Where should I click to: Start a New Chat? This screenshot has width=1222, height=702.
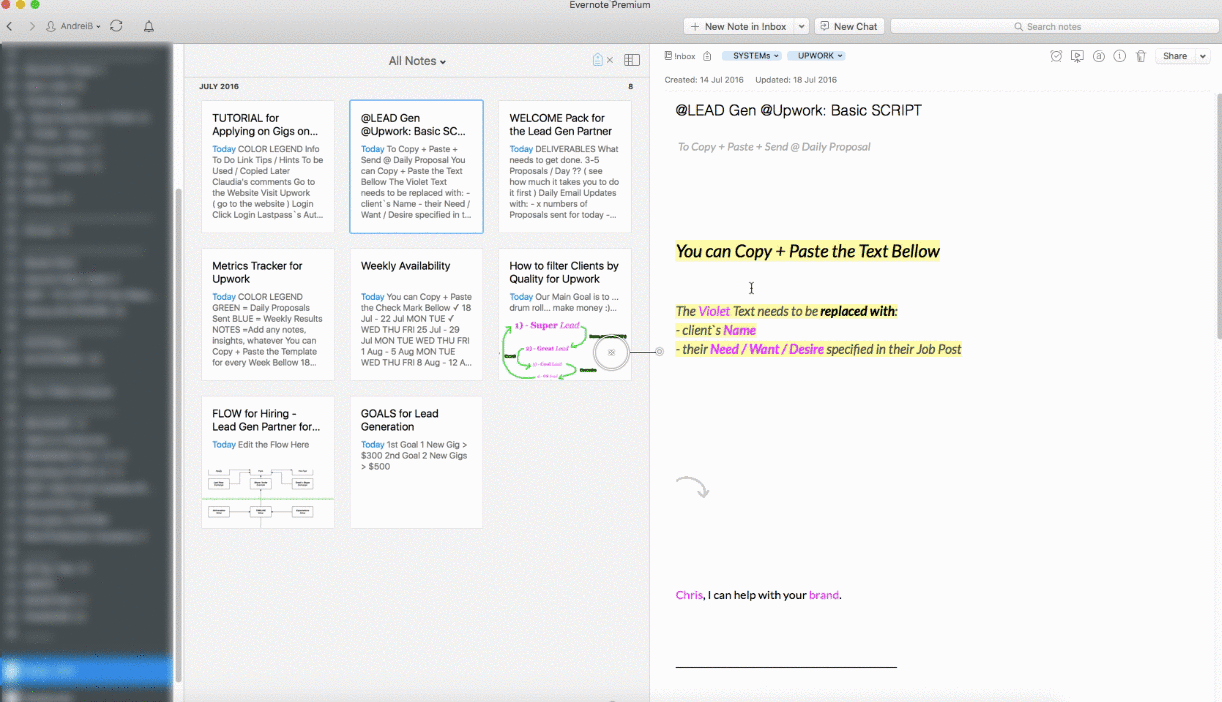click(849, 26)
